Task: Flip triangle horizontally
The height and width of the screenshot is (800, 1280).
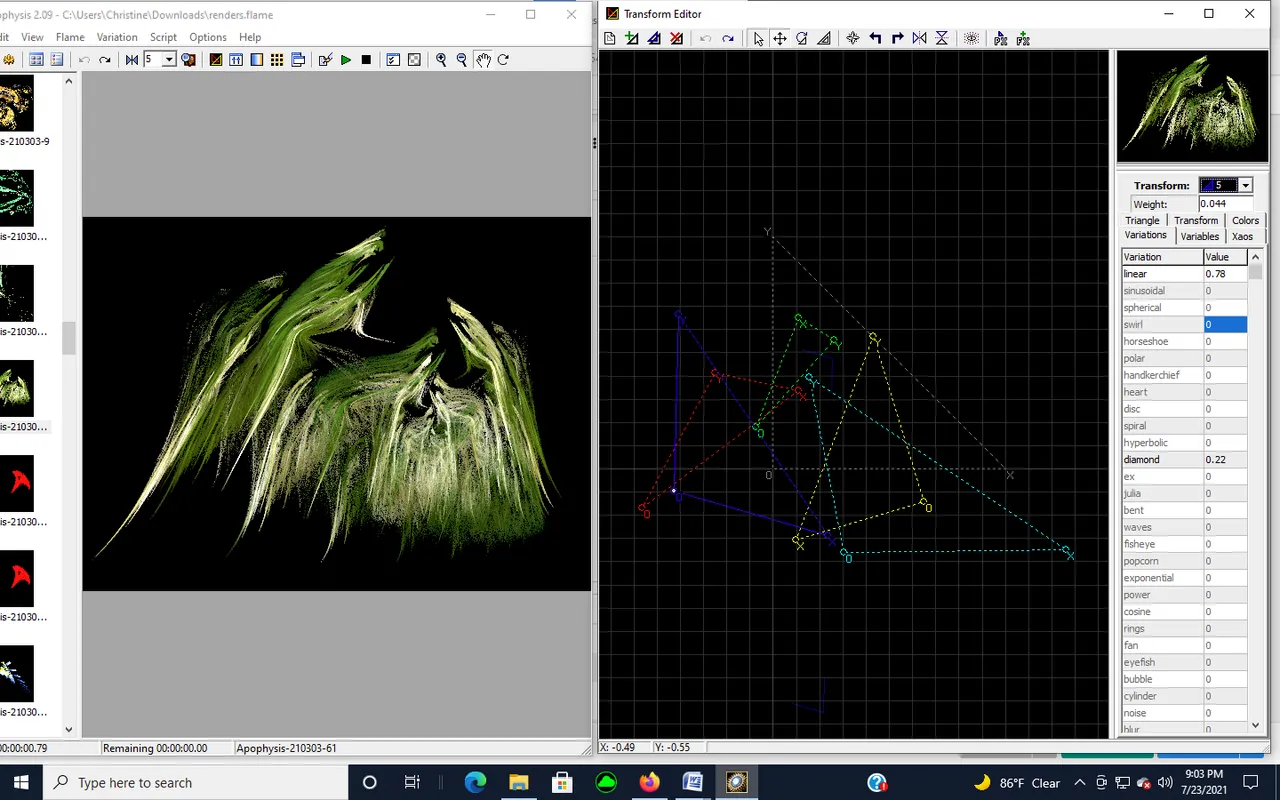Action: (919, 39)
